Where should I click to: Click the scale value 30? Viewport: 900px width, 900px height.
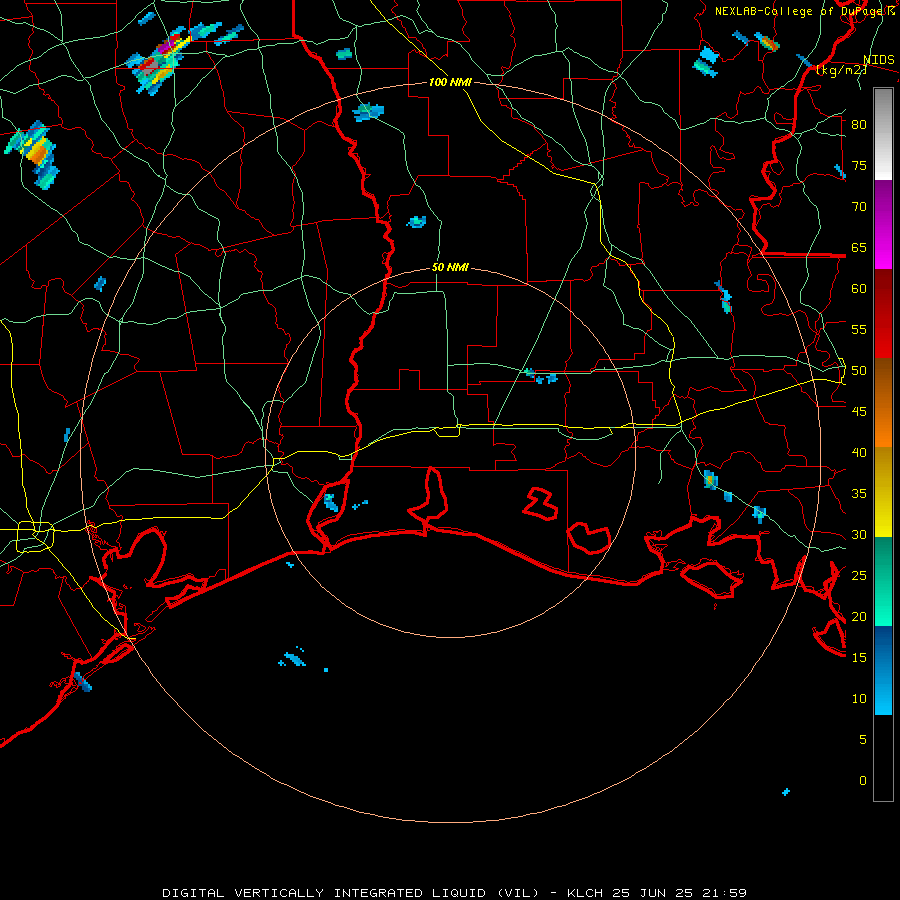tap(859, 534)
